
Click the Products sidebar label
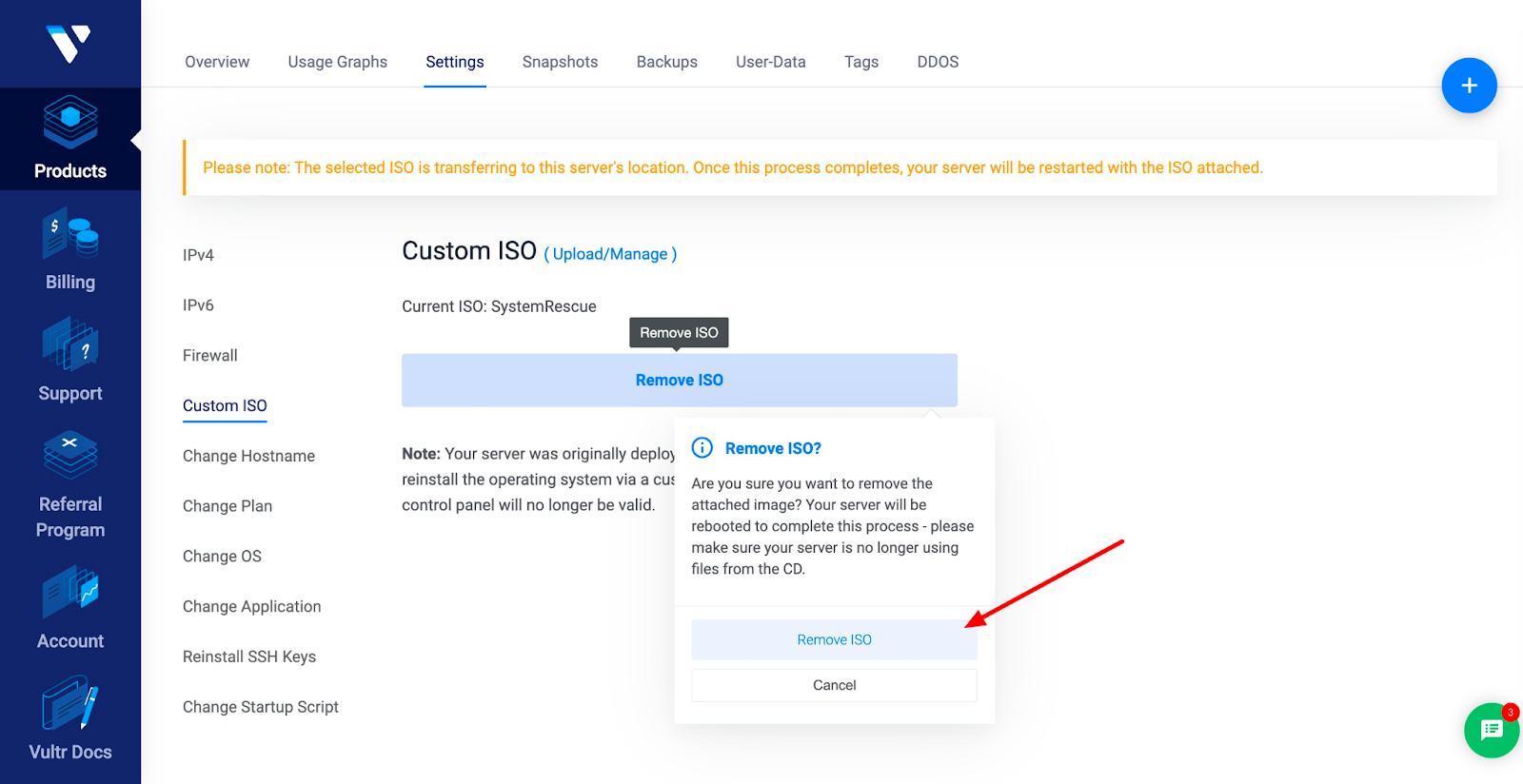[70, 171]
